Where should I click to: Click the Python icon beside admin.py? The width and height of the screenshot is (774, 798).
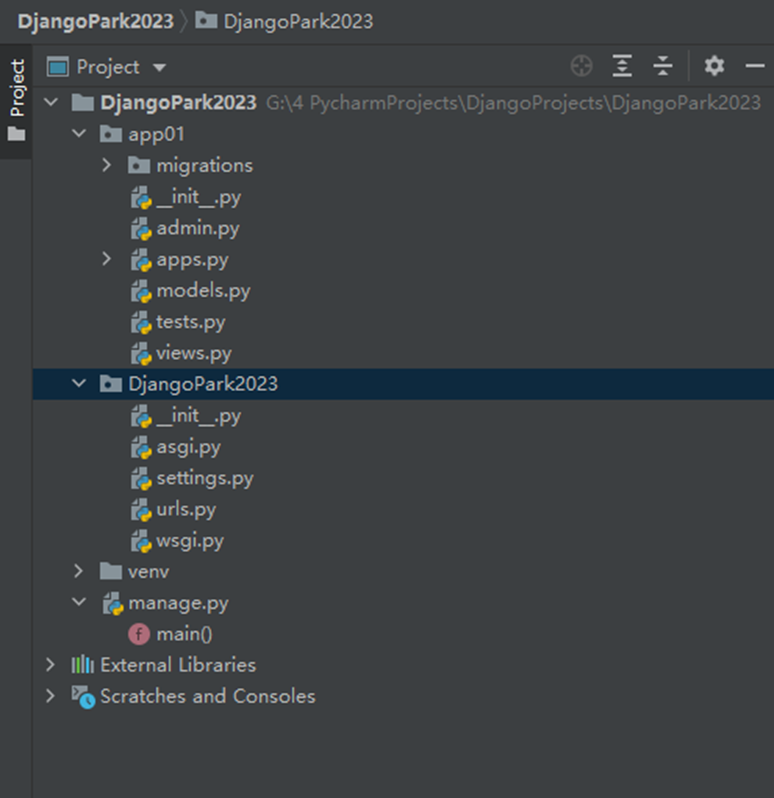(141, 229)
